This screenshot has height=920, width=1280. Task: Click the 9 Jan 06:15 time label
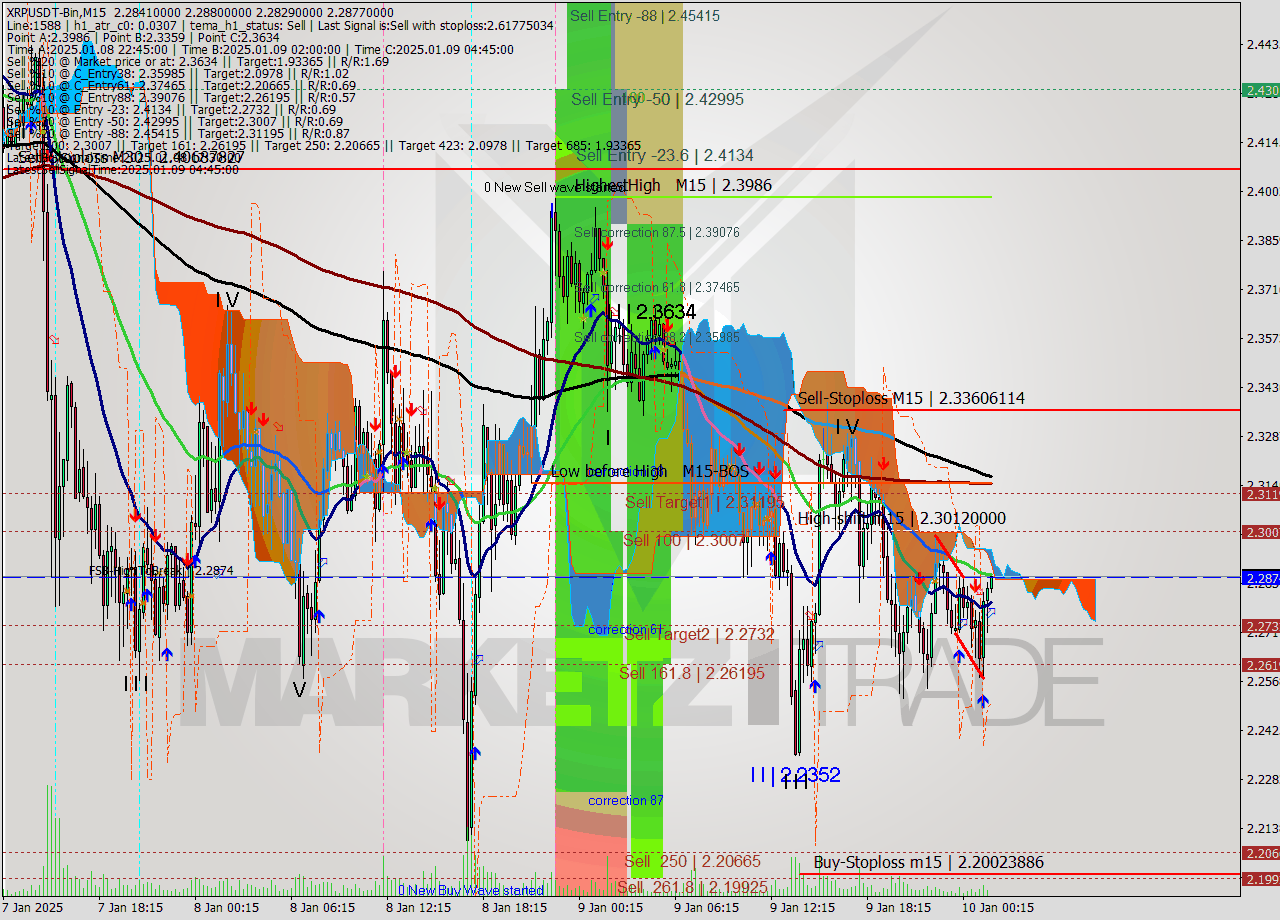click(706, 908)
